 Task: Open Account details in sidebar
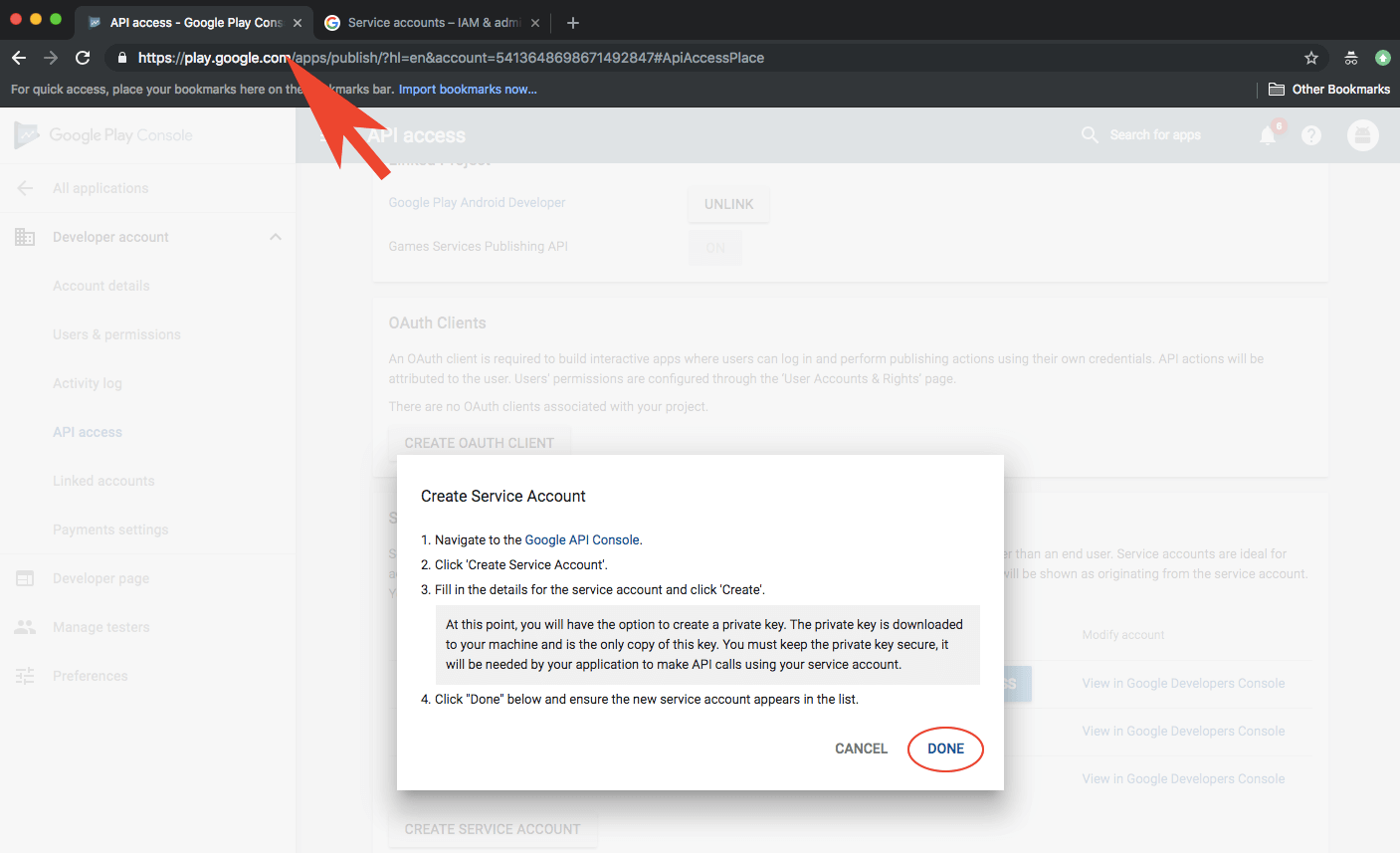point(101,286)
